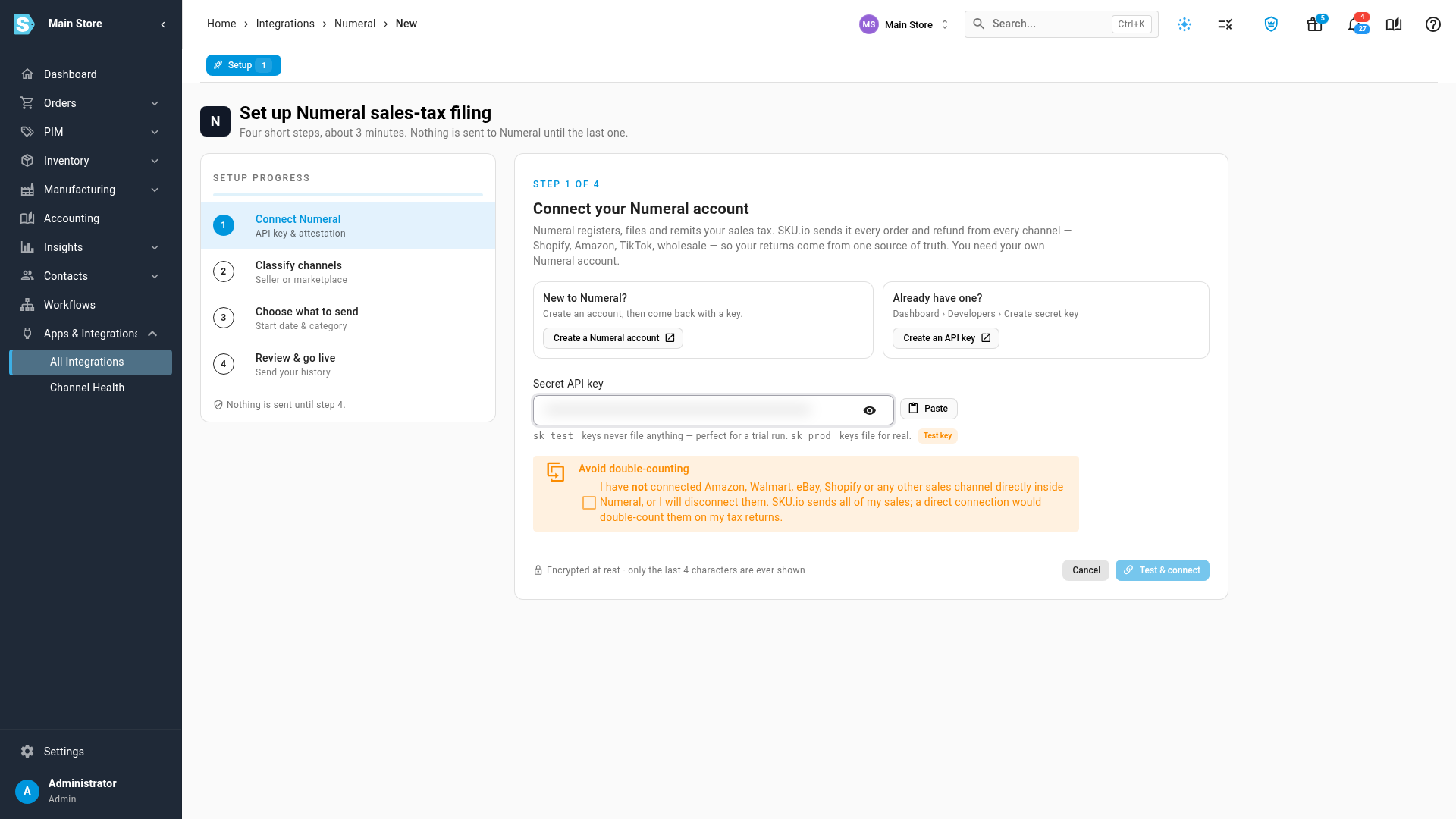The image size is (1456, 819).
Task: Click the Administrator avatar icon
Action: [x=27, y=791]
